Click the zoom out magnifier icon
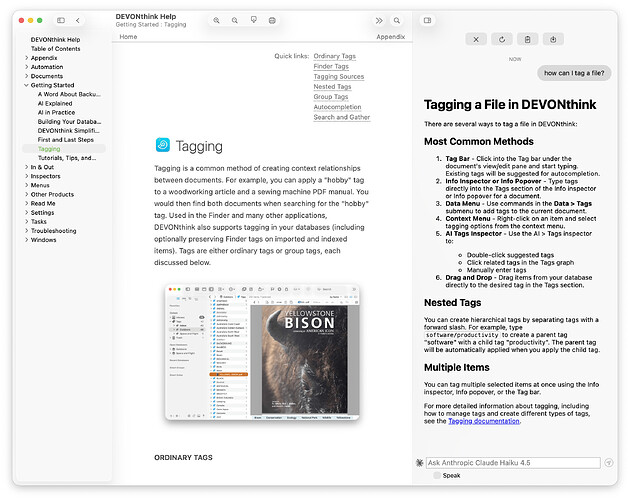This screenshot has width=629, height=500. (x=235, y=20)
